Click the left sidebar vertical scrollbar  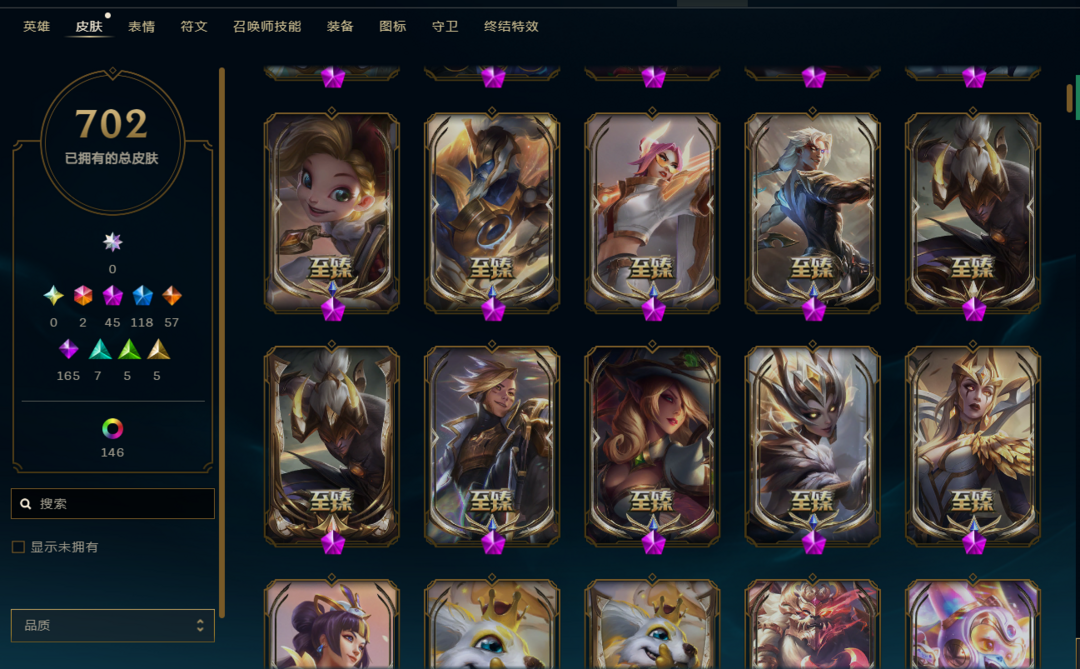coord(222,342)
